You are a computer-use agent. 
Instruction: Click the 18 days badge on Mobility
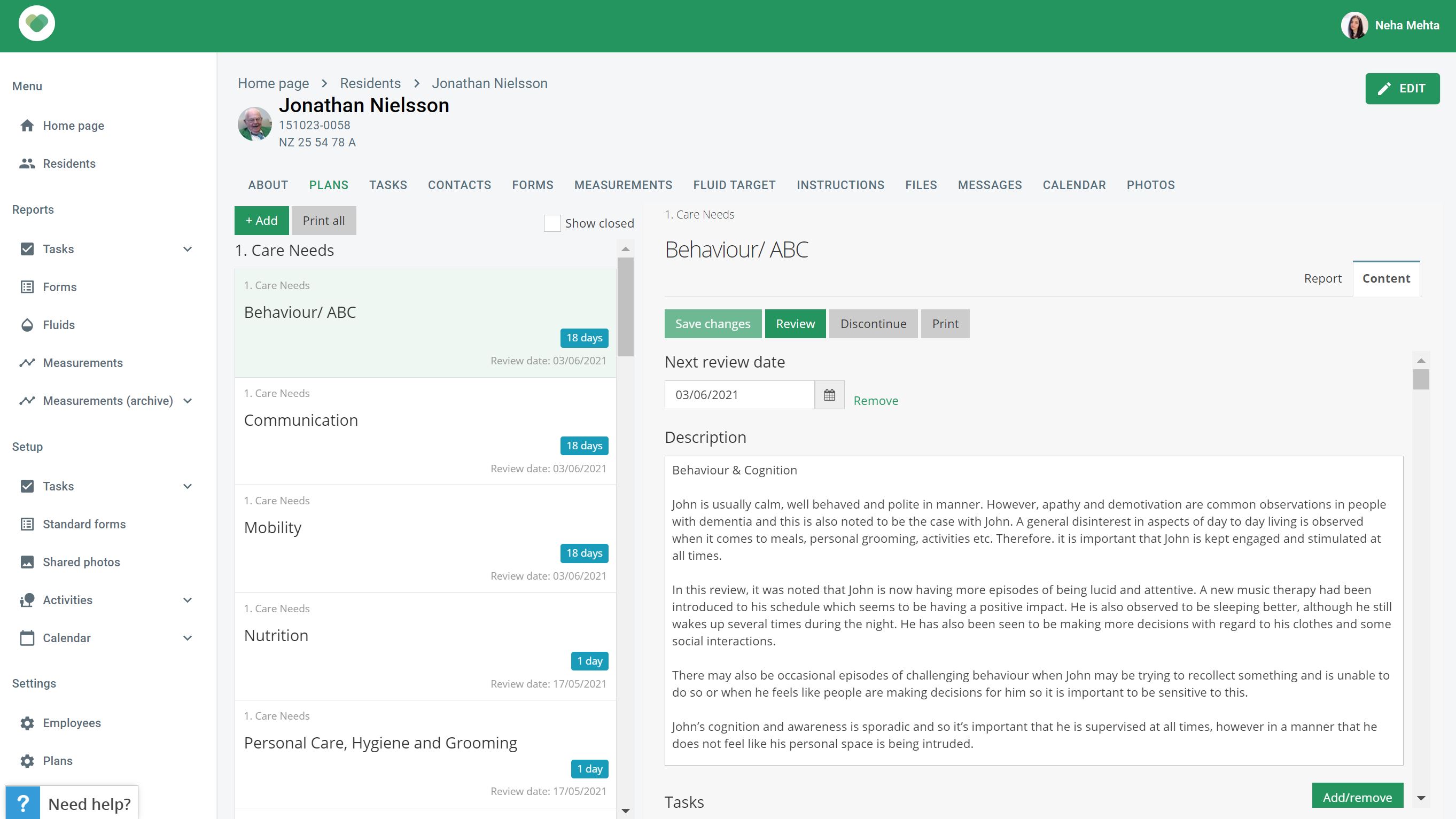584,553
